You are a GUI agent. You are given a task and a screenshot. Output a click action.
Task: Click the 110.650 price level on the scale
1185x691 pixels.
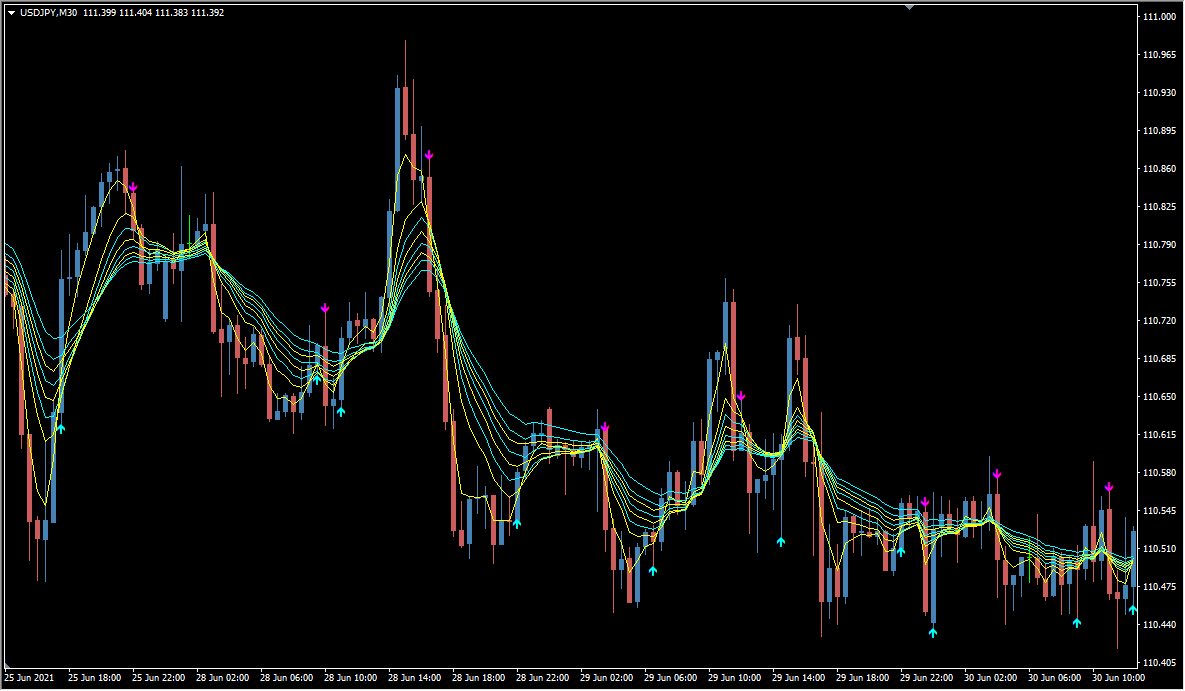click(x=1160, y=397)
